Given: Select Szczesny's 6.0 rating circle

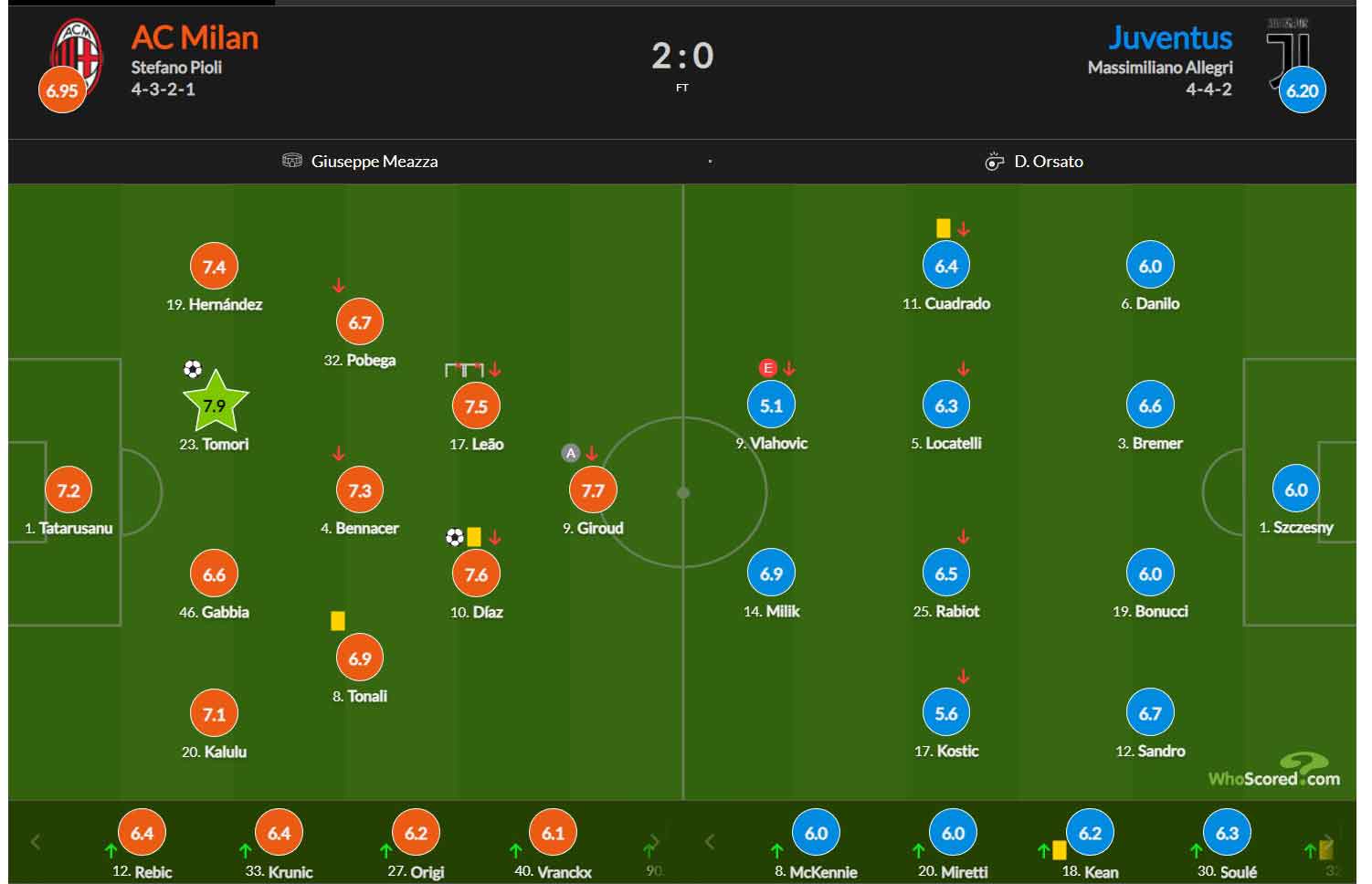Looking at the screenshot, I should (1296, 489).
